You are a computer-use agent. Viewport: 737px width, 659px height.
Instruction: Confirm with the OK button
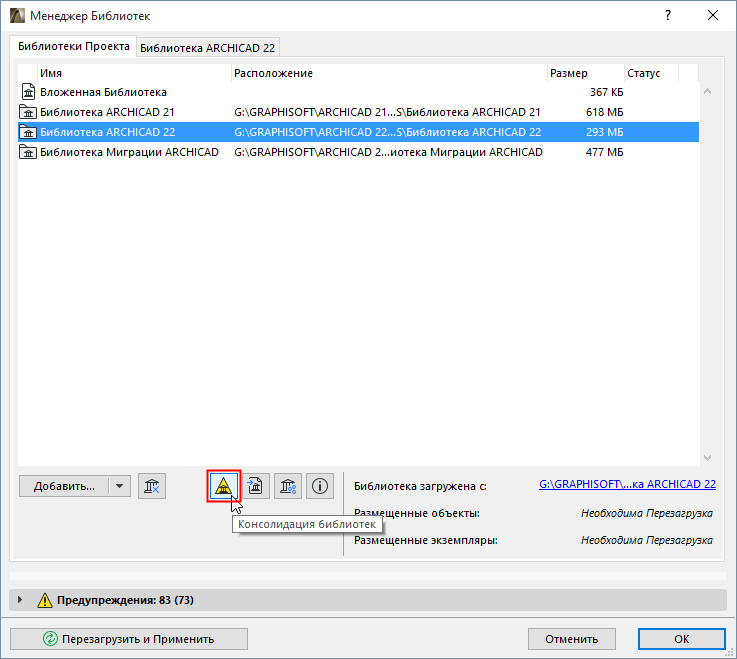(682, 639)
